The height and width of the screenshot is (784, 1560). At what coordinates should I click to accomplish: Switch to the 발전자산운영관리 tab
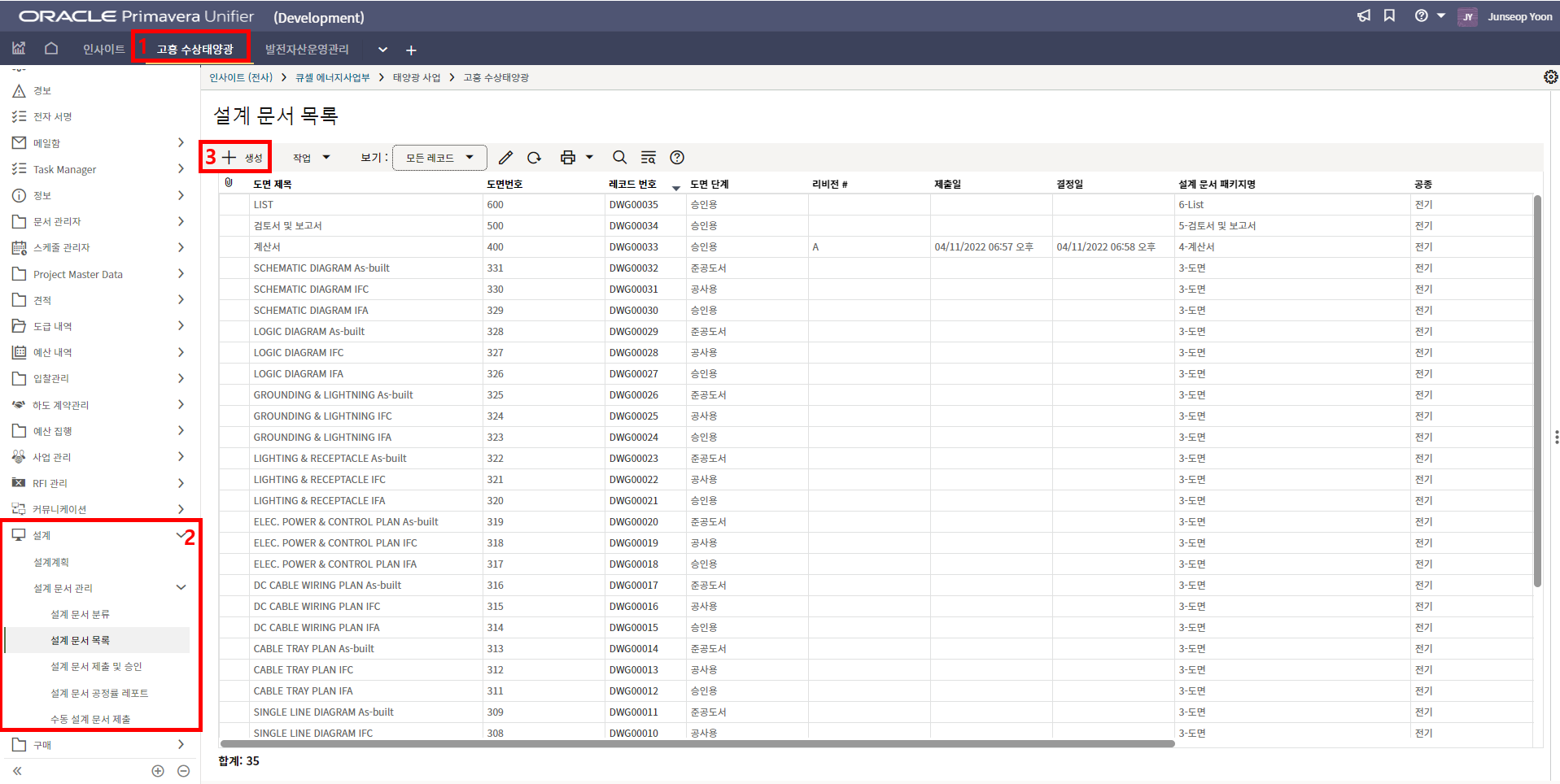(307, 50)
